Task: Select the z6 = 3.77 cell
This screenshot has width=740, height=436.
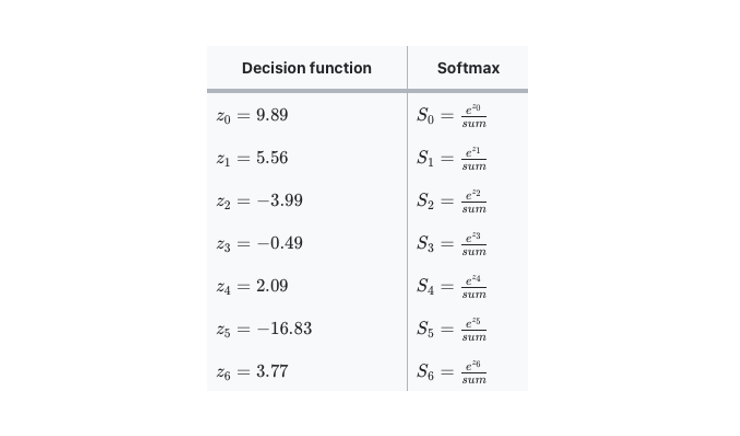Action: [x=252, y=372]
